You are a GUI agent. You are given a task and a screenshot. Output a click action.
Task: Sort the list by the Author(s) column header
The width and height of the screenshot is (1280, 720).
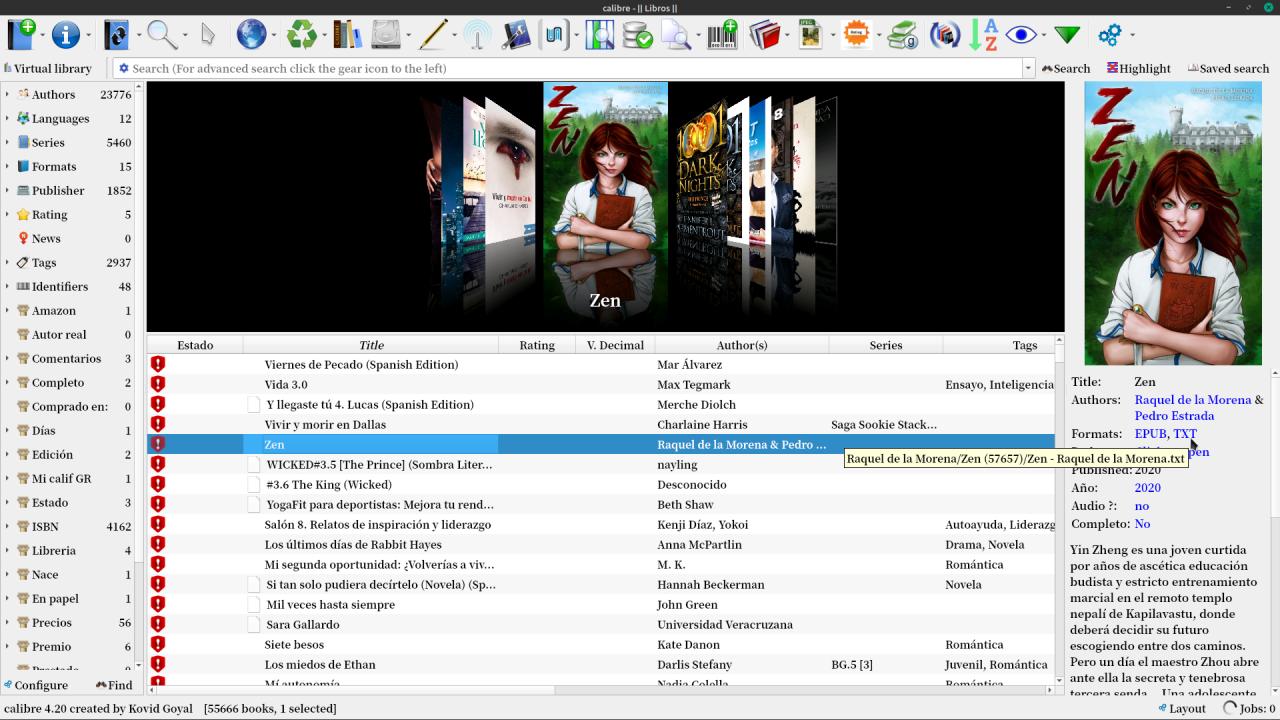741,345
